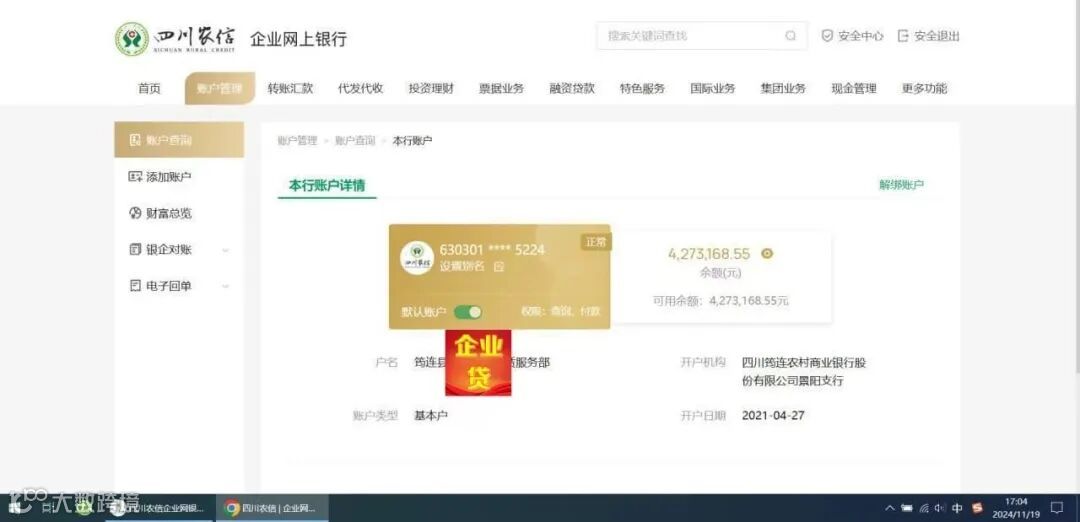The width and height of the screenshot is (1080, 522).
Task: Click the Chrome icon in the taskbar
Action: click(232, 509)
